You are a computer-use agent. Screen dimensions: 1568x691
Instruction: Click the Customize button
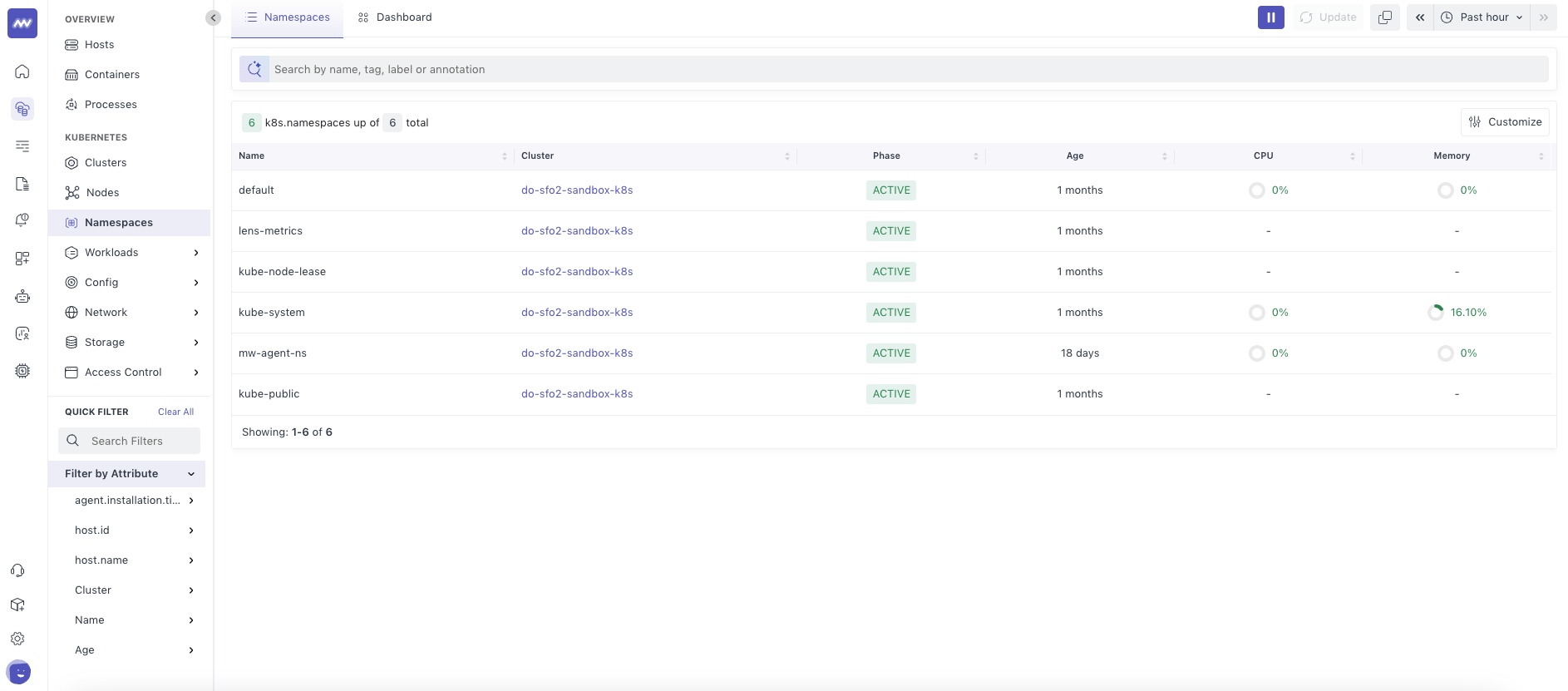coord(1505,122)
